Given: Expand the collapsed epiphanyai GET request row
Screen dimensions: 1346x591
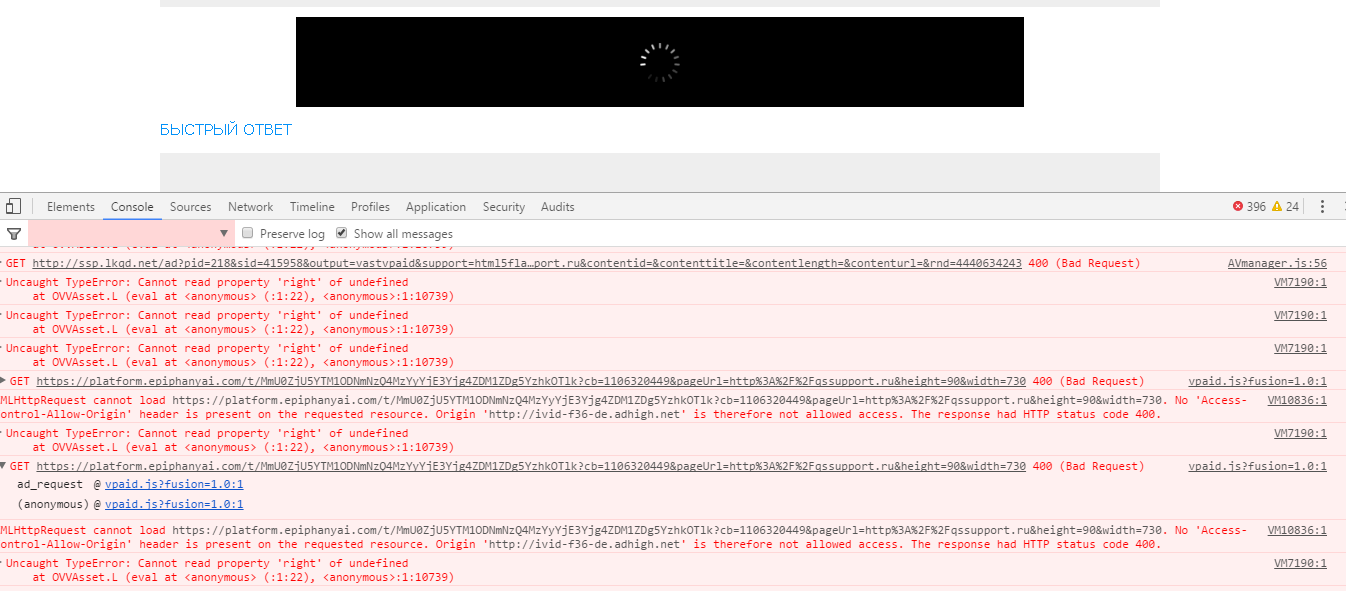Looking at the screenshot, I should click(x=3, y=381).
